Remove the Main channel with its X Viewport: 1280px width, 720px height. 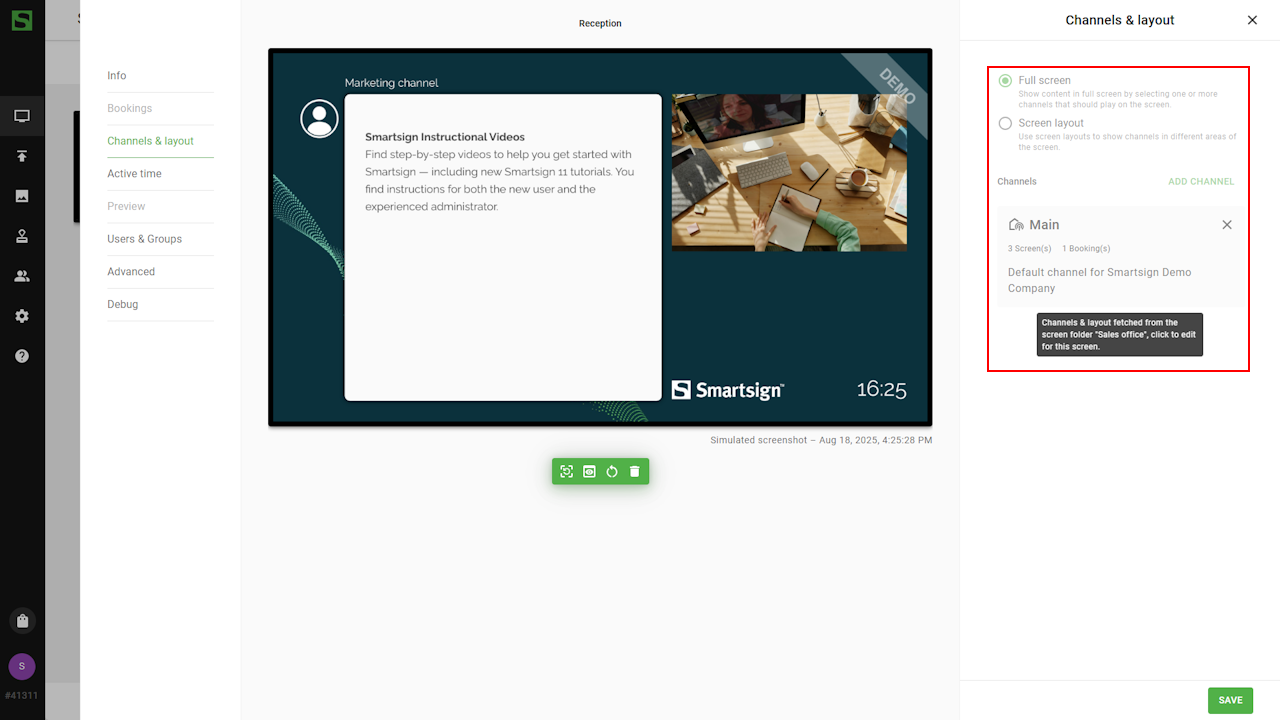tap(1227, 225)
